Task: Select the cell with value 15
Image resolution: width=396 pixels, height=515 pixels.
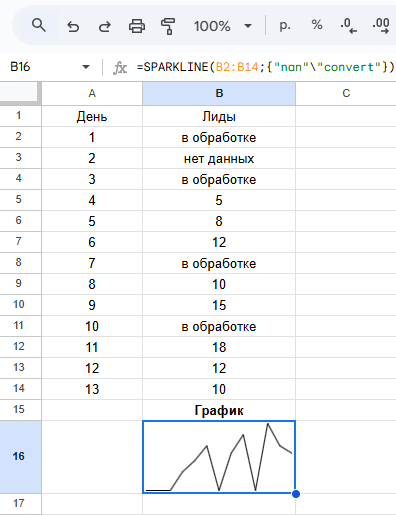Action: pos(219,305)
